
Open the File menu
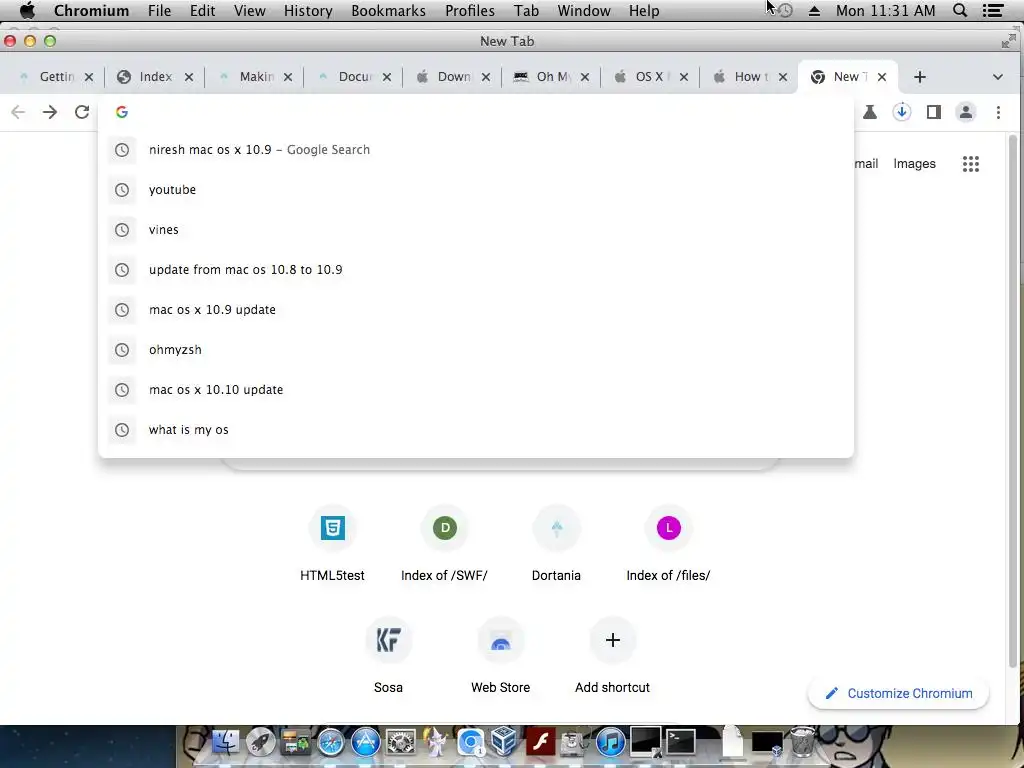(159, 10)
